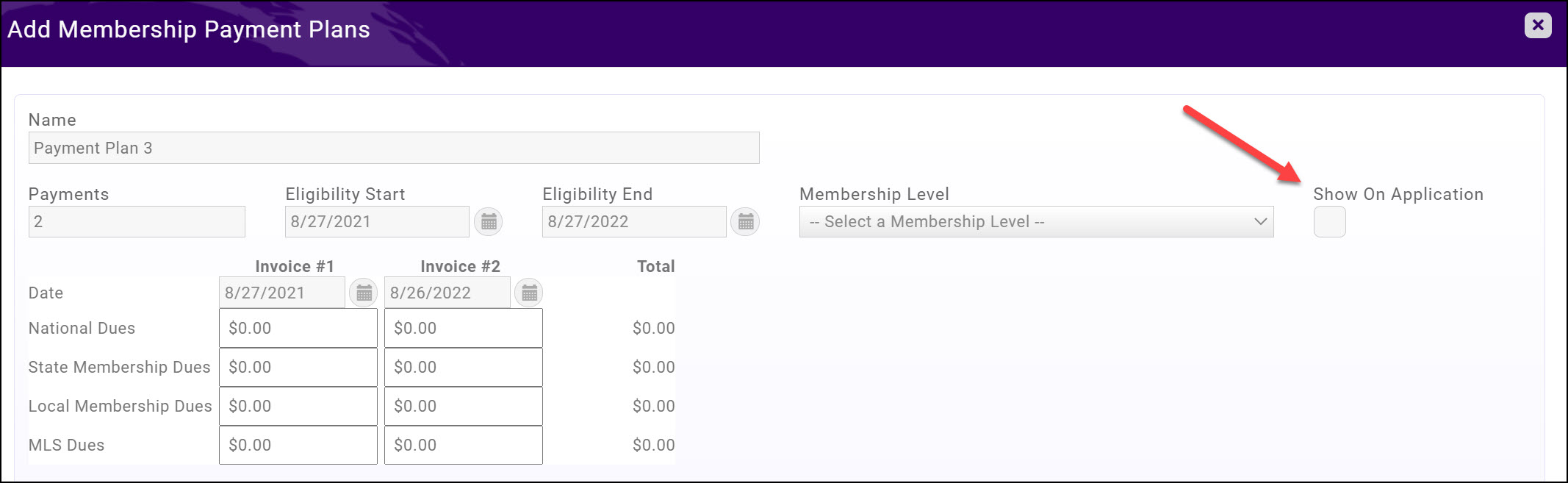
Task: Click the Invoice #2 date field
Action: 447,293
